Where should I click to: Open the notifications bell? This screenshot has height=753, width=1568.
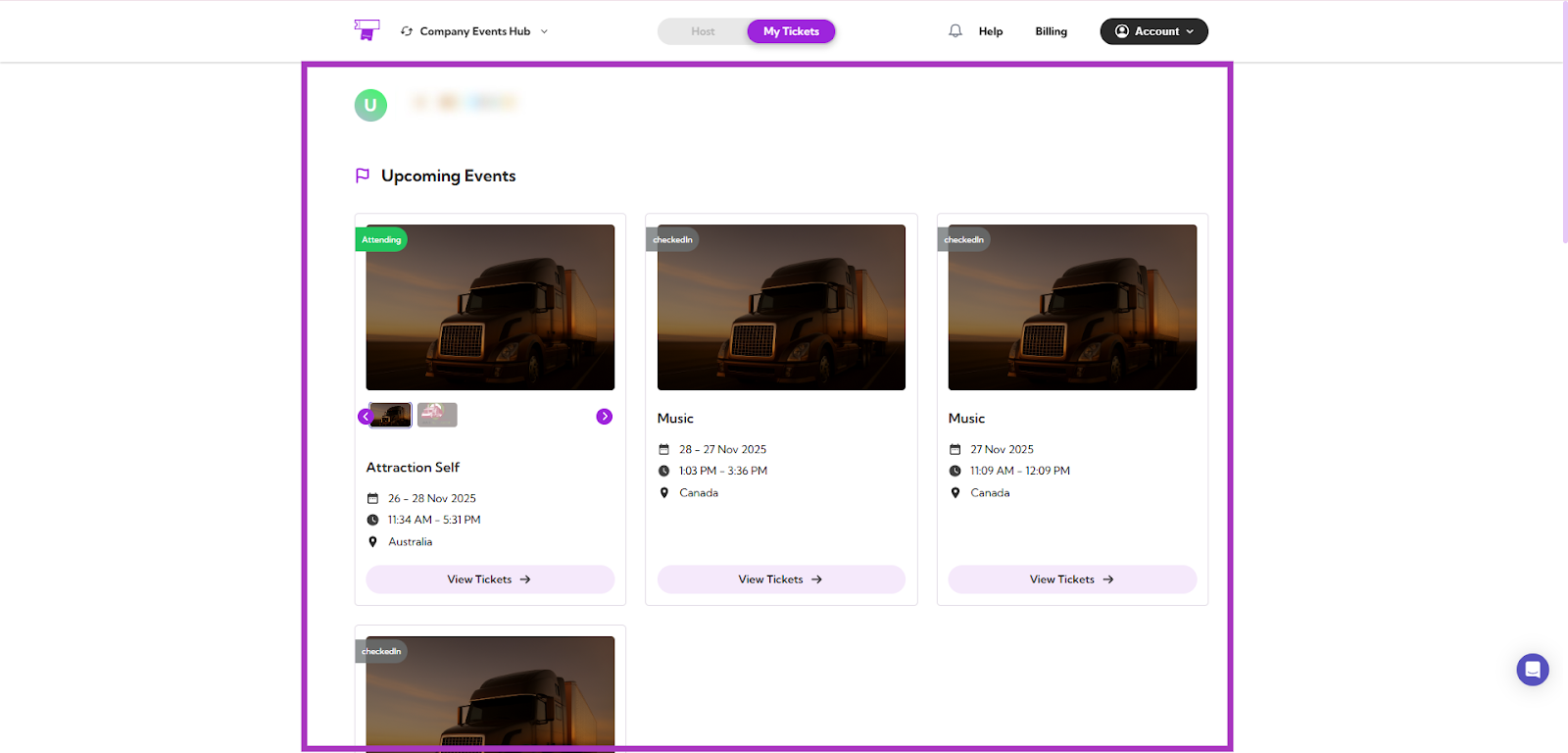click(x=955, y=31)
